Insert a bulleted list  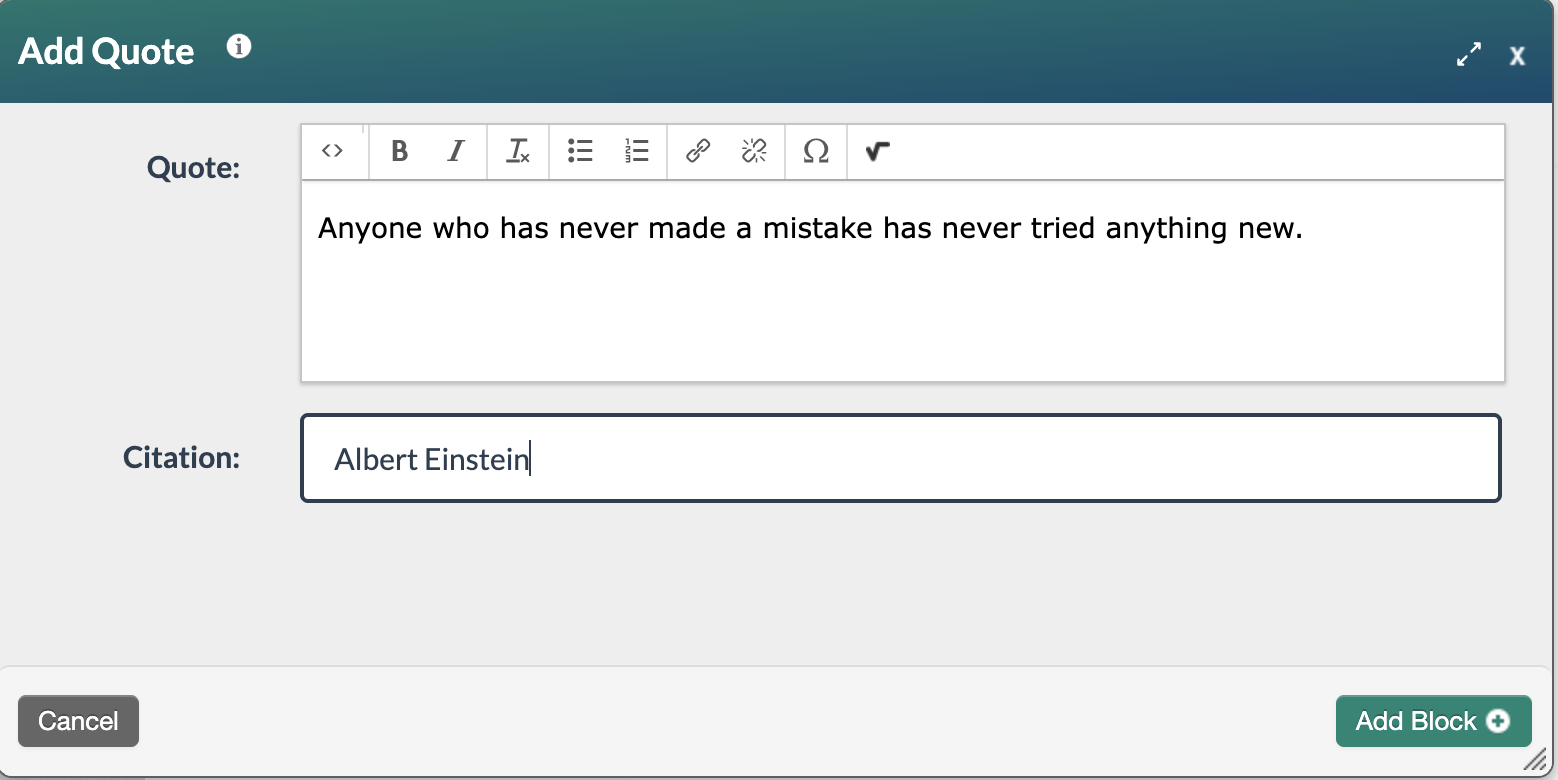(580, 151)
